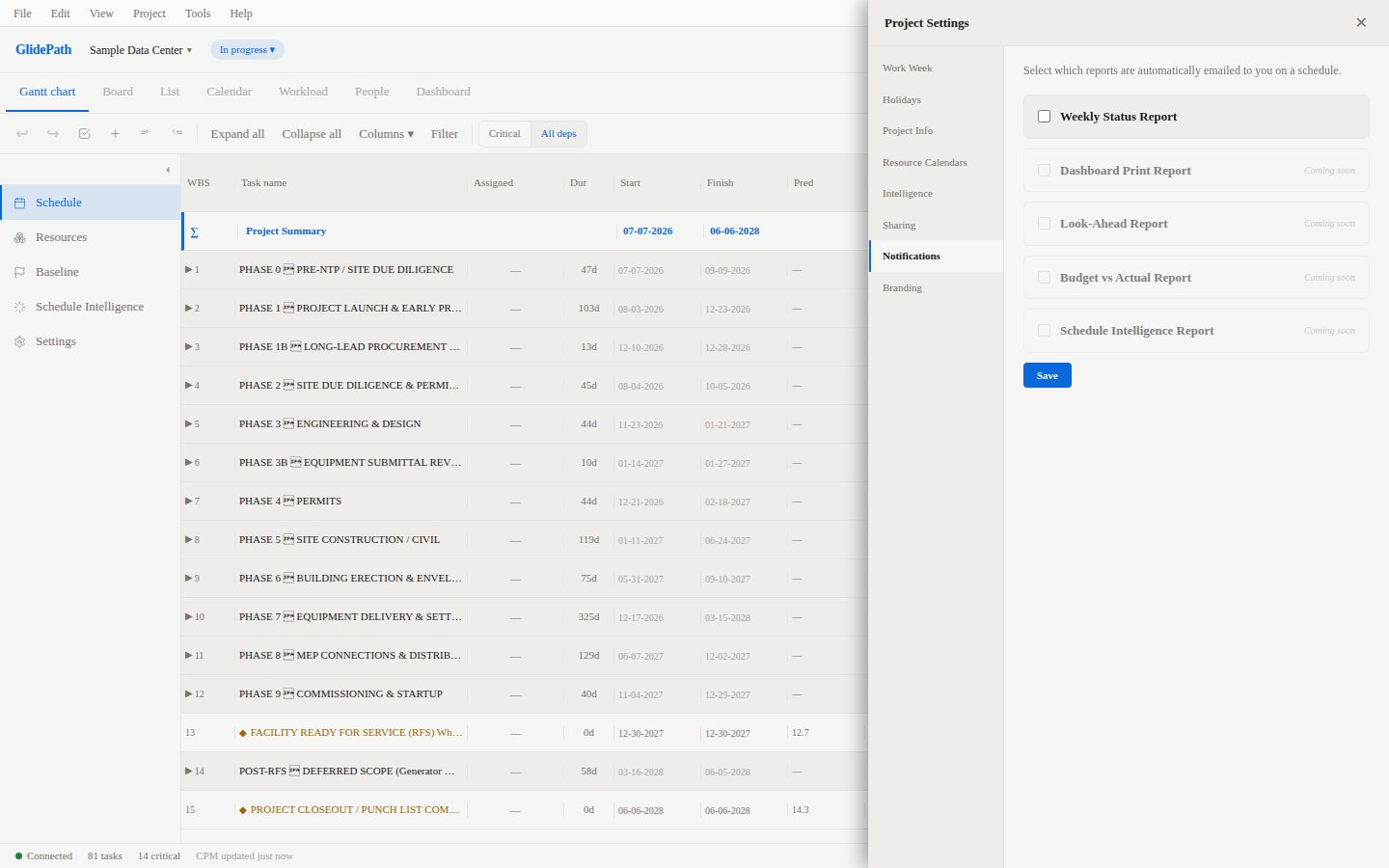Click the Schedule Intelligence sparkle icon

pos(19,307)
